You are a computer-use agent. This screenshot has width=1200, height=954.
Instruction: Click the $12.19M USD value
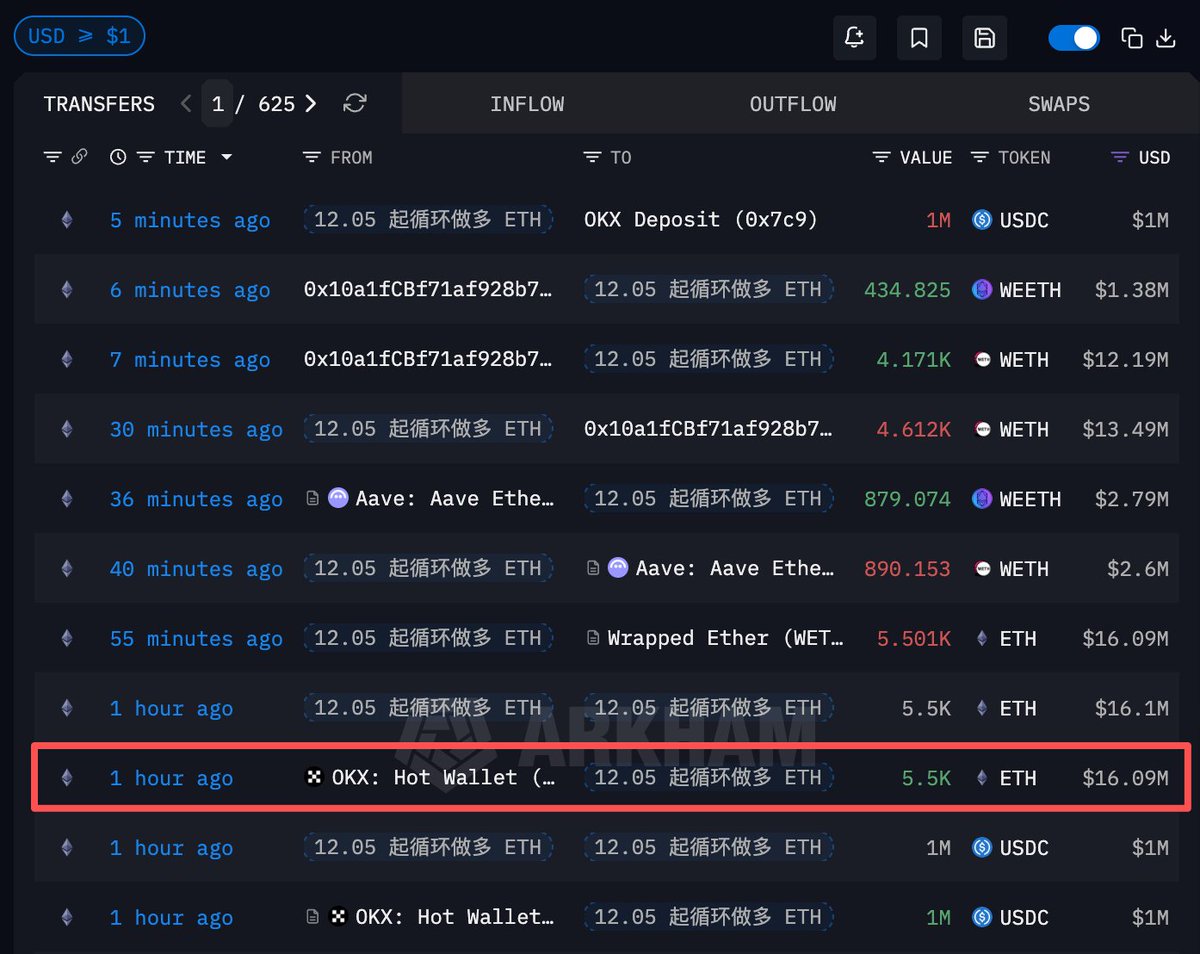click(x=1125, y=360)
